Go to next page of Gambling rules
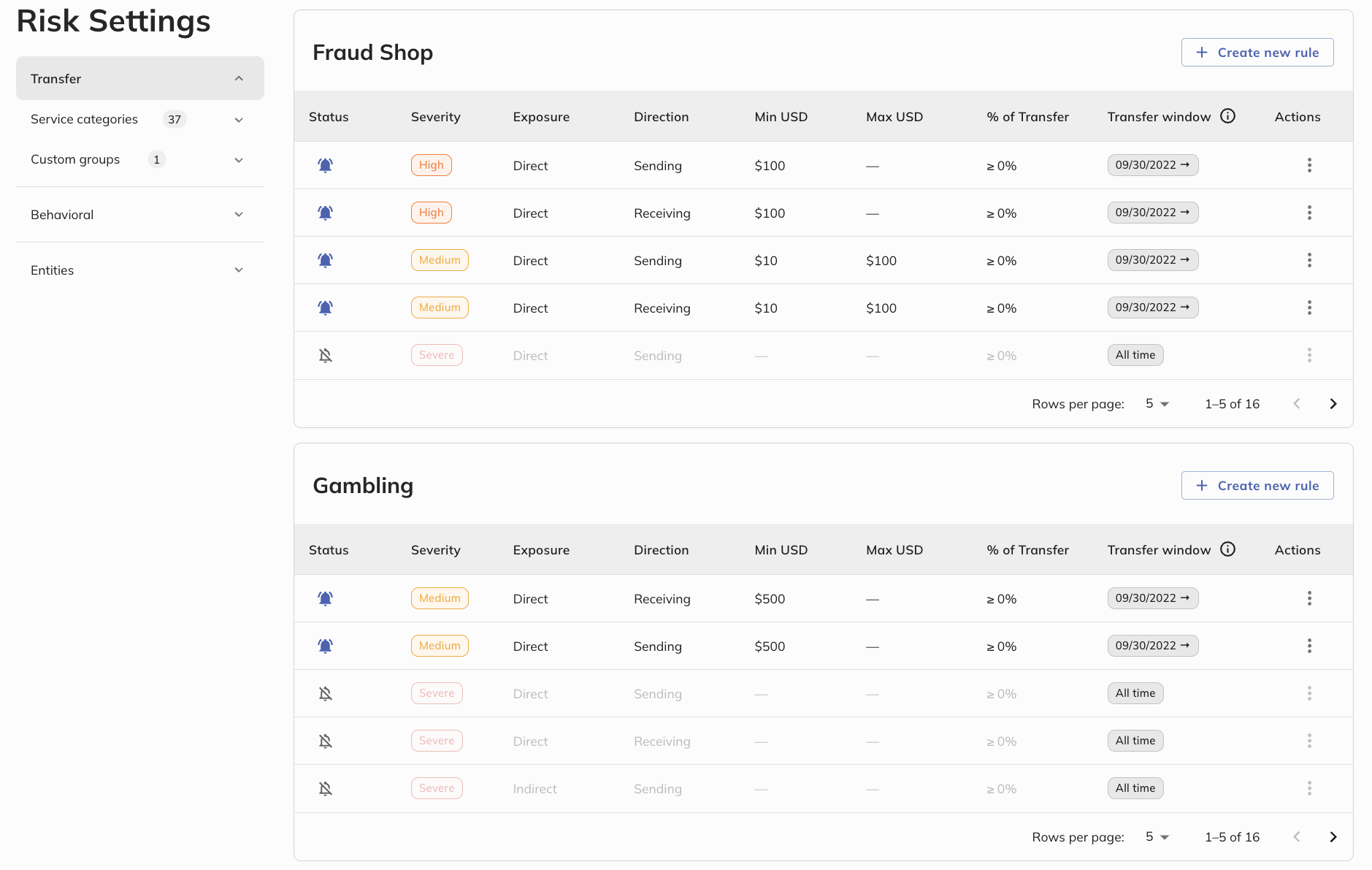 pos(1333,837)
